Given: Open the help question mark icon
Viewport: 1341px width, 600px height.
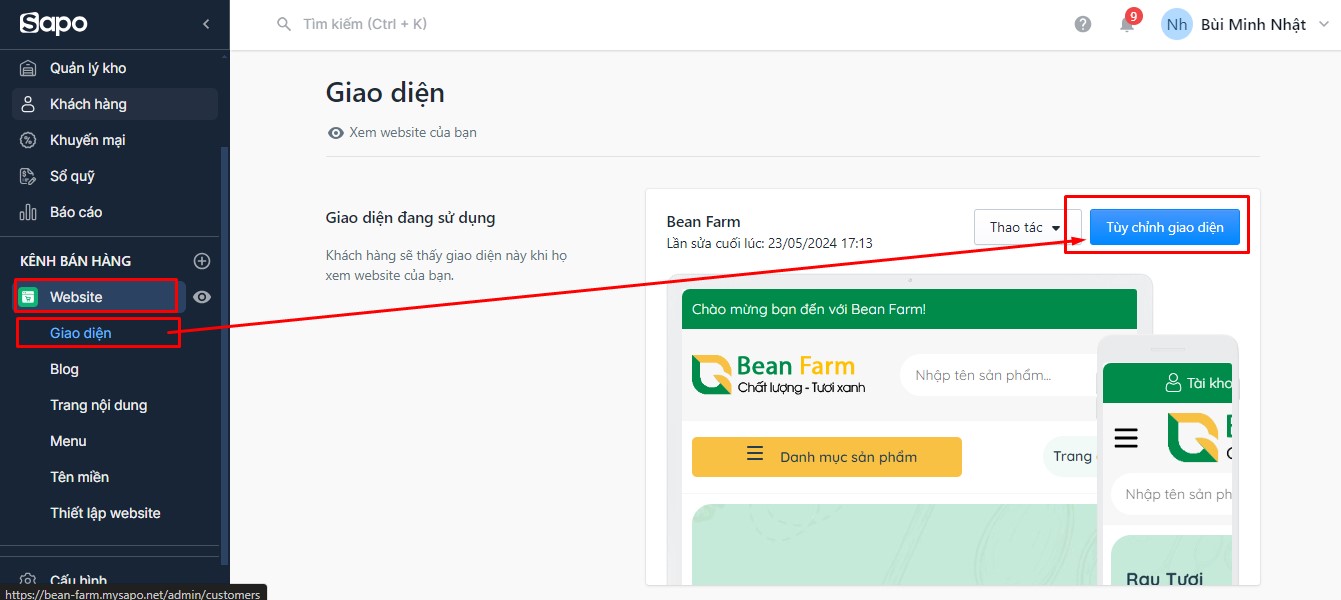Looking at the screenshot, I should click(x=1083, y=24).
